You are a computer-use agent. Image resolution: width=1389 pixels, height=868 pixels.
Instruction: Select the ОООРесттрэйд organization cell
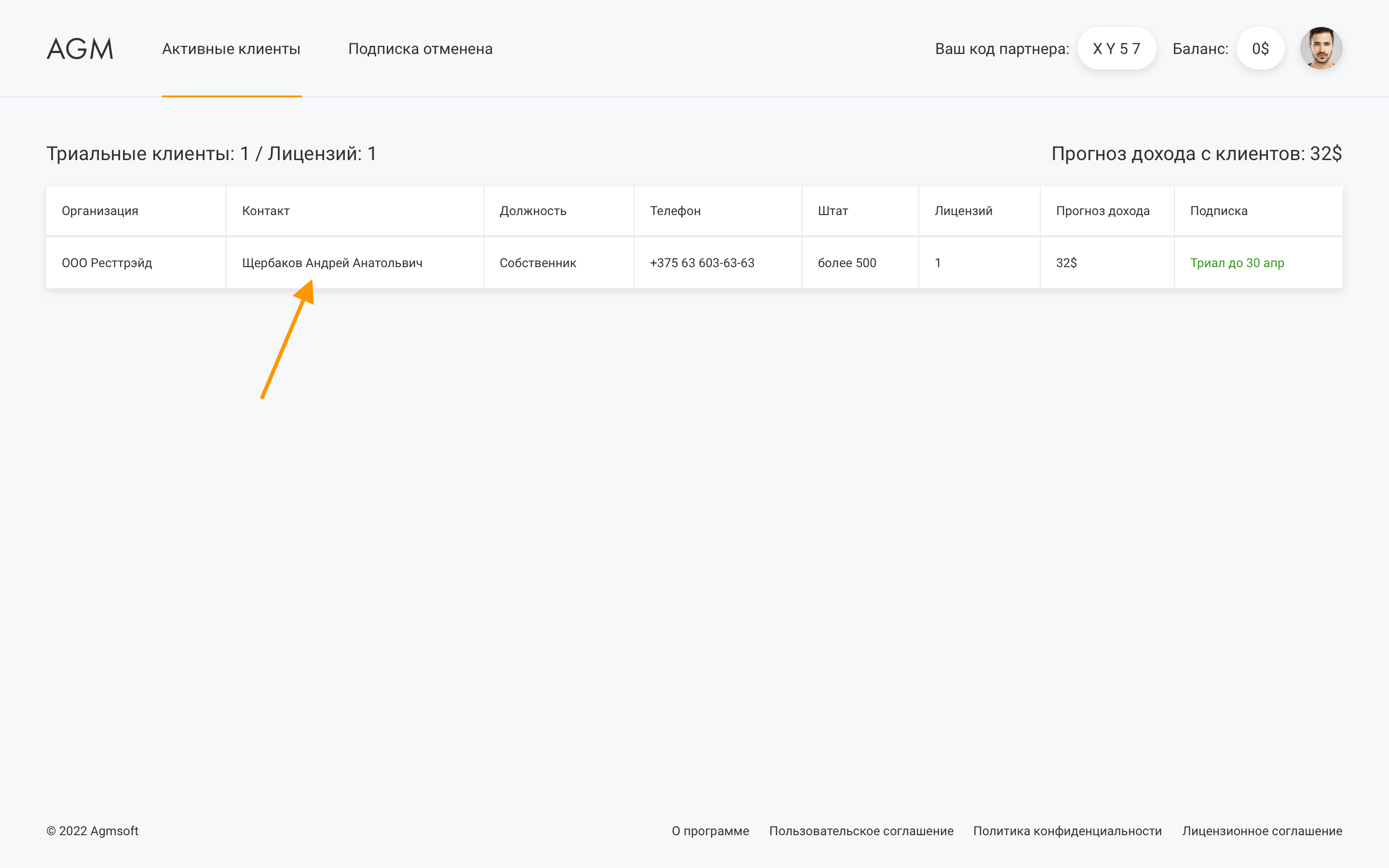click(x=107, y=263)
